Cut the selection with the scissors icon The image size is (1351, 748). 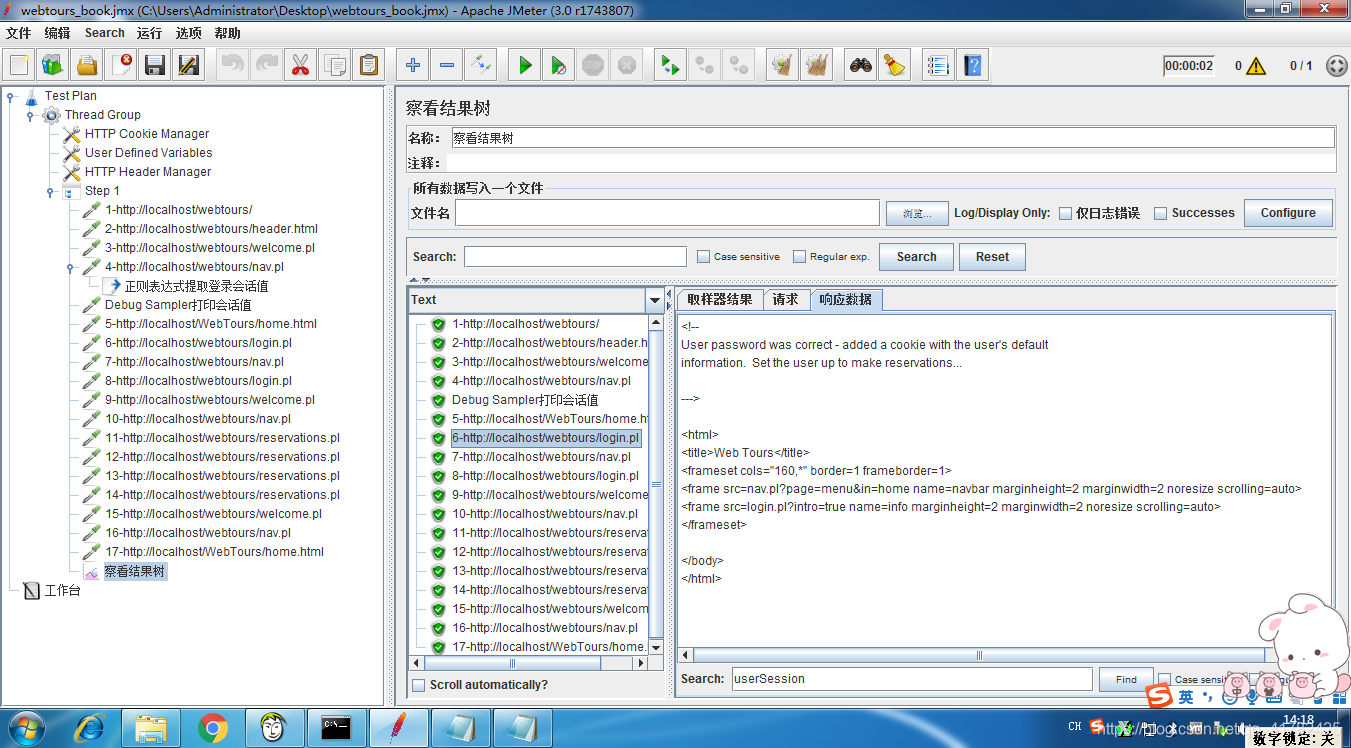300,66
